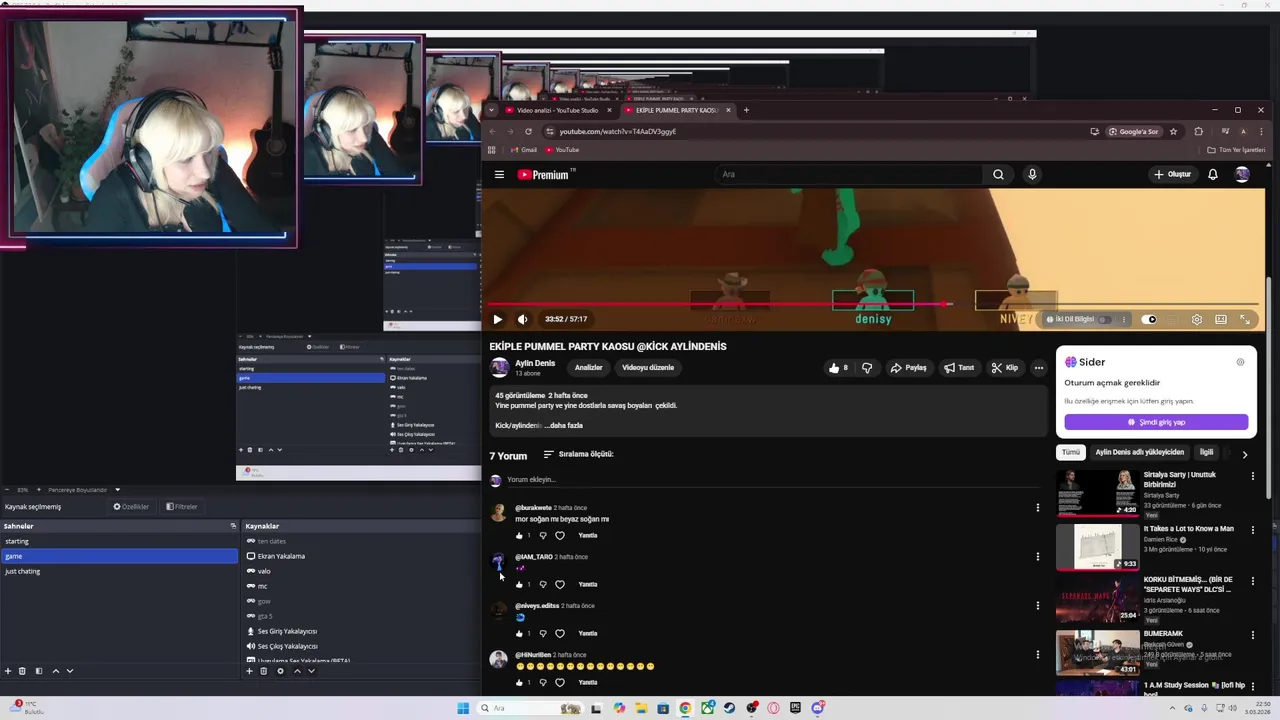Play the YouTube video
Viewport: 1280px width, 720px height.
(497, 319)
